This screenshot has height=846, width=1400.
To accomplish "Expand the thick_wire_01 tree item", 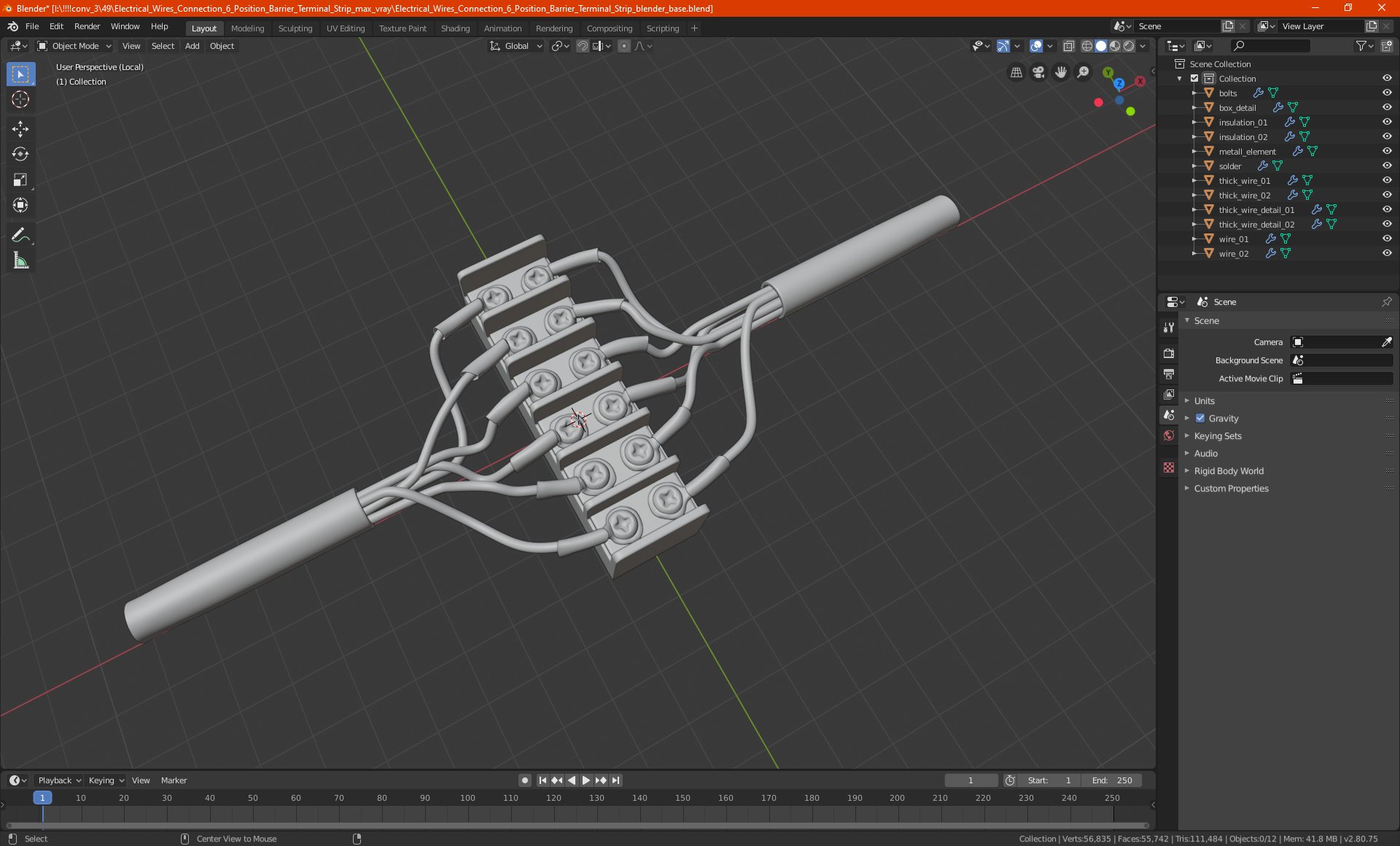I will [1194, 180].
